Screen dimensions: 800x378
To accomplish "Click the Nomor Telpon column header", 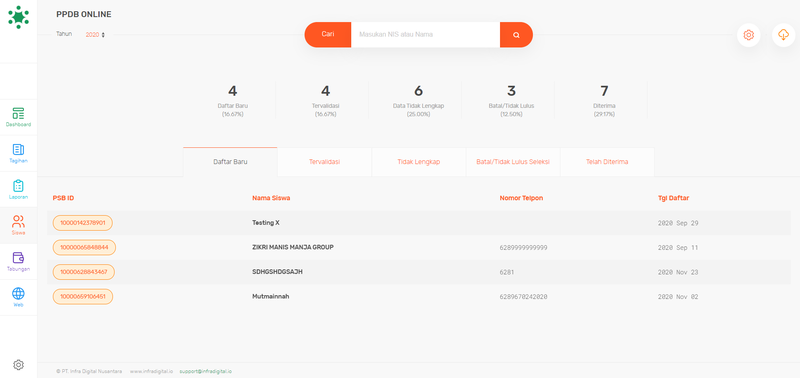I will click(x=521, y=198).
